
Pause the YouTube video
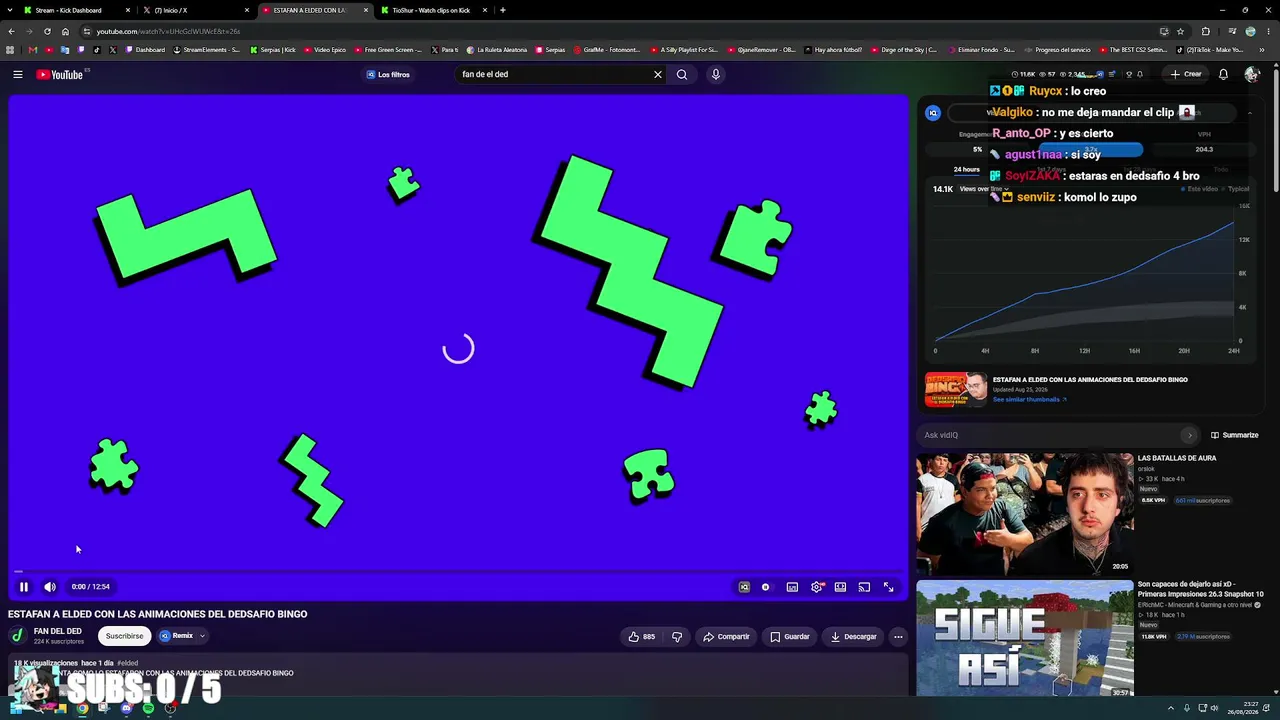tap(24, 587)
